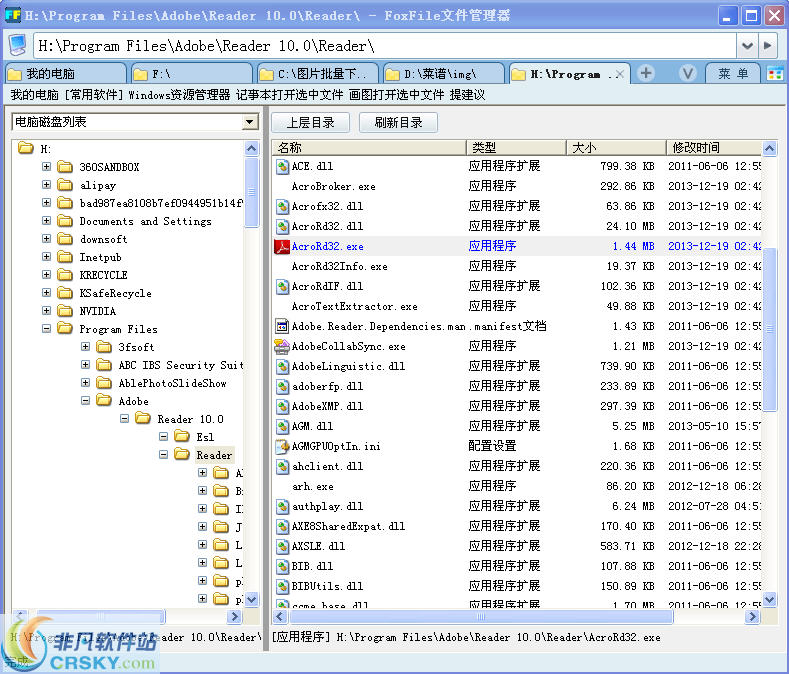
Task: Click the 上层目录 button
Action: click(310, 122)
